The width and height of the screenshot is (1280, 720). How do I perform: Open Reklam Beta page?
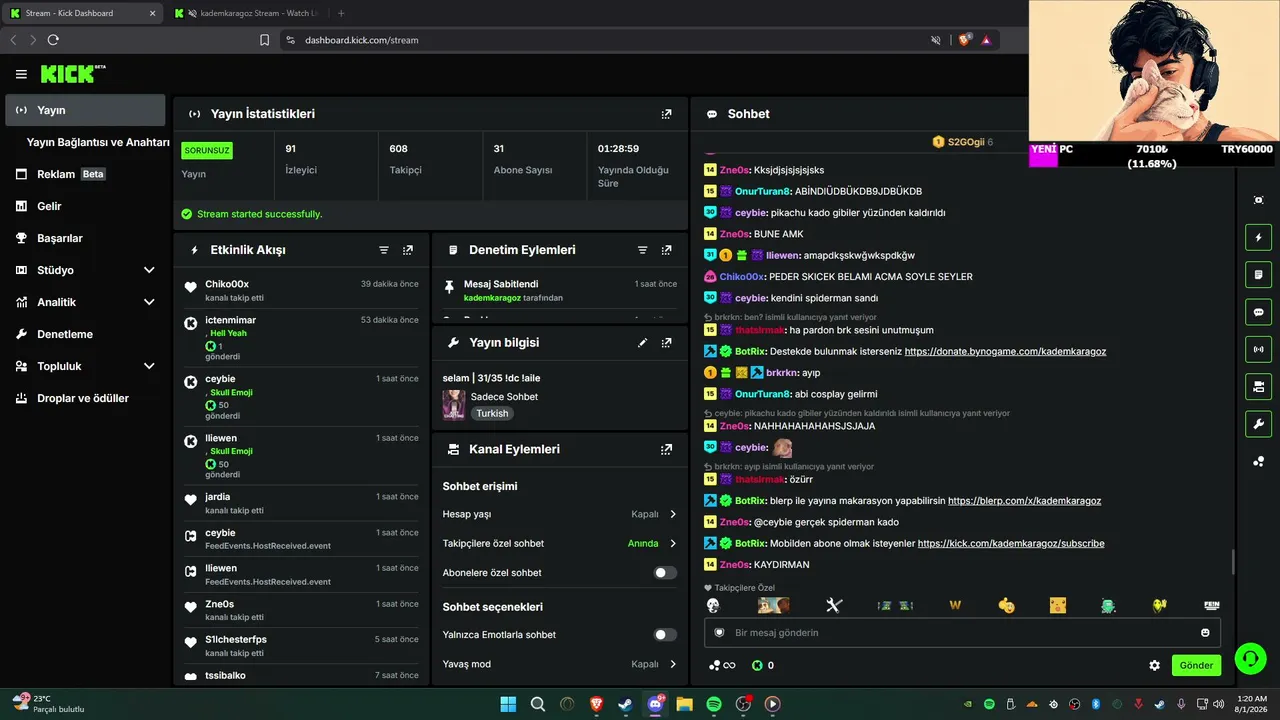[85, 174]
